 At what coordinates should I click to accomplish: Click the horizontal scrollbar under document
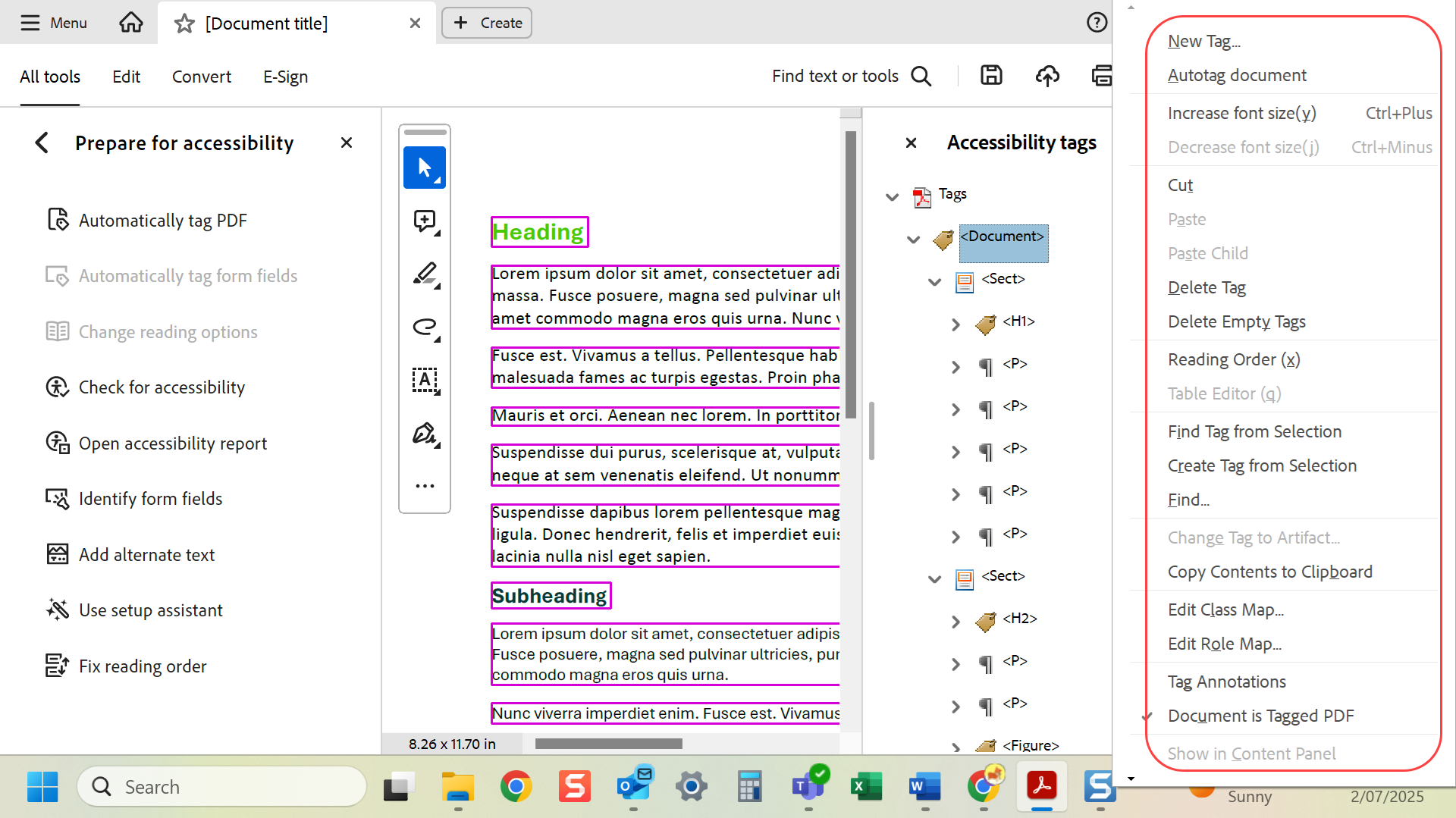click(x=608, y=744)
